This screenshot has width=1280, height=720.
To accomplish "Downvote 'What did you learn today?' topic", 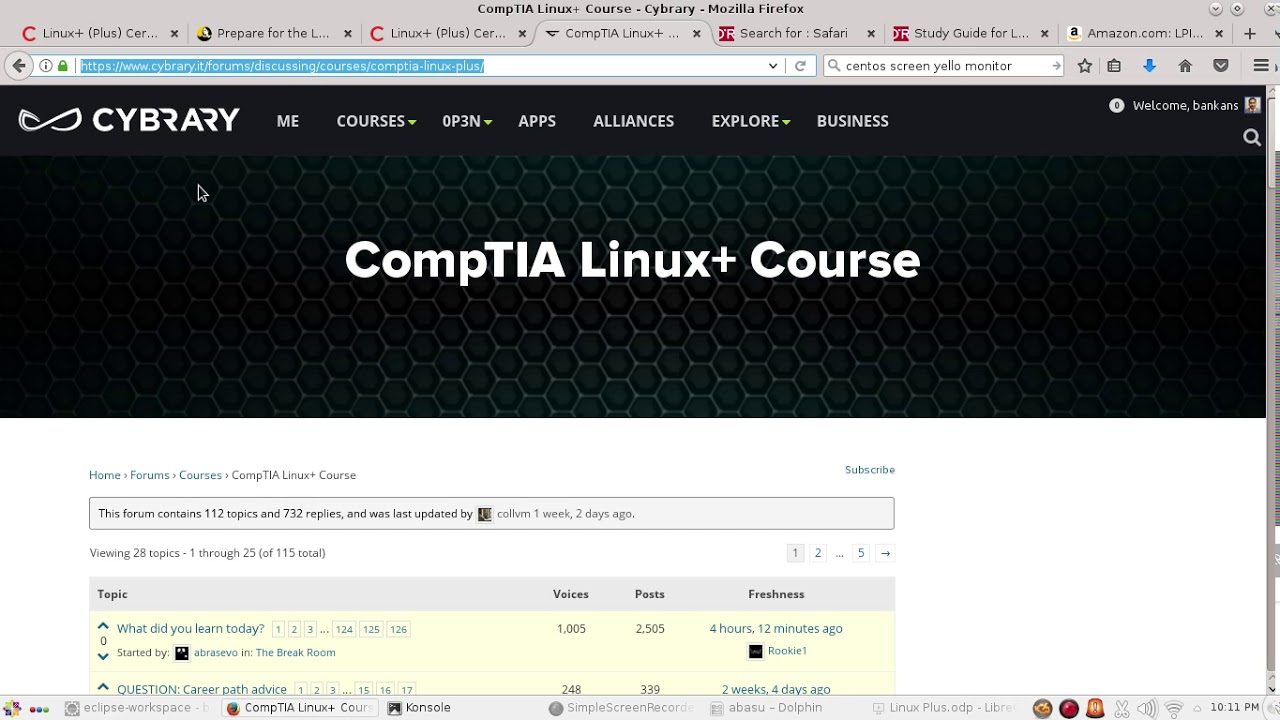I will pyautogui.click(x=103, y=656).
